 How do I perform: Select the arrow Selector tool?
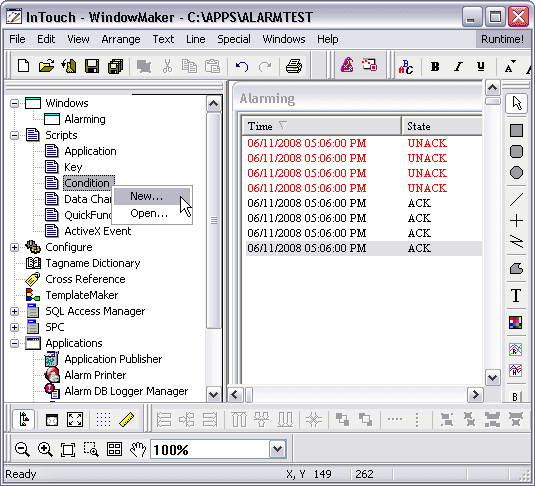517,103
